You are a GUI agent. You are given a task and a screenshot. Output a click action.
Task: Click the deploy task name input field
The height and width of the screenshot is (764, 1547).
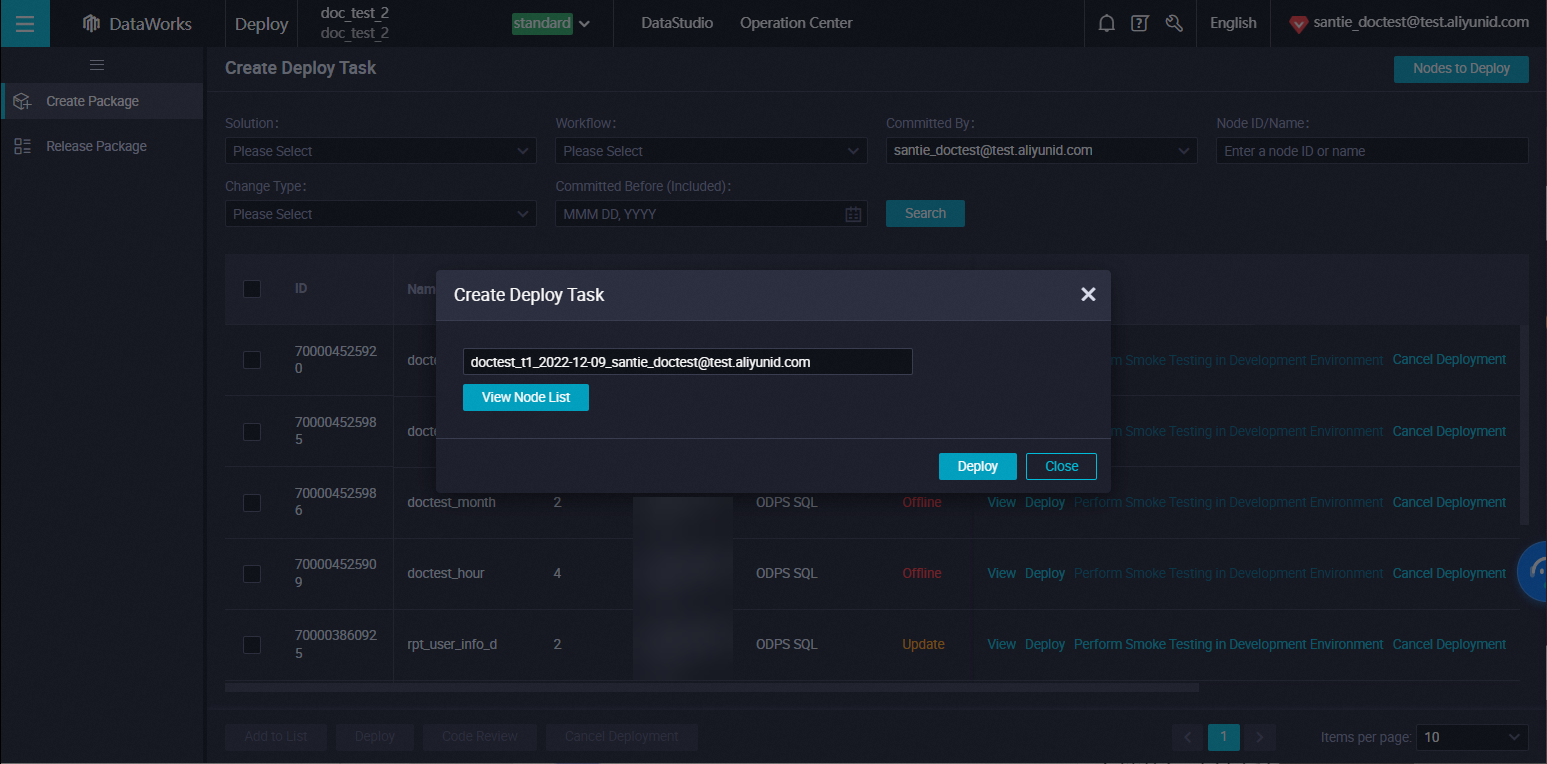(687, 362)
